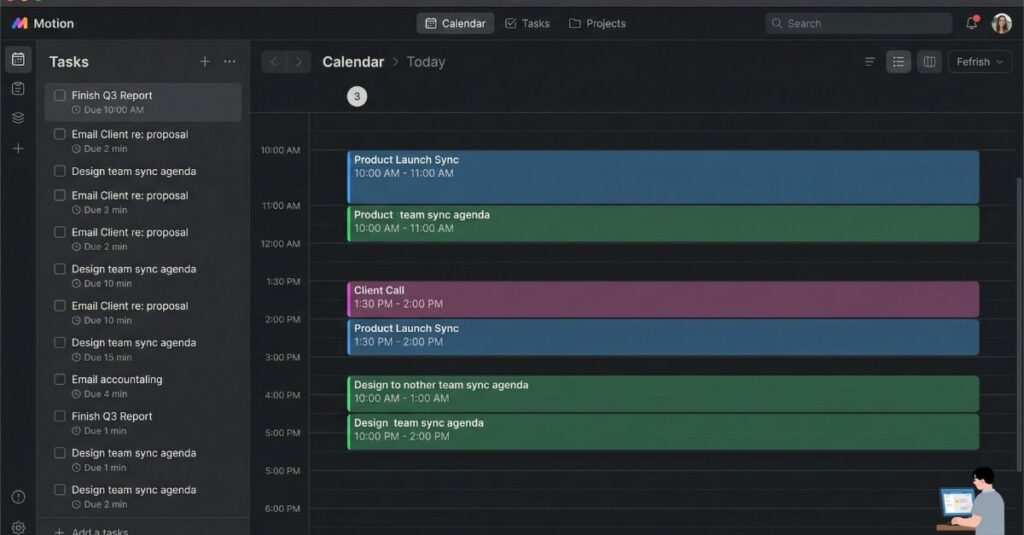Screen dimensions: 1024x535
Task: Check Design team sync agenda due 1 min
Action: point(59,453)
